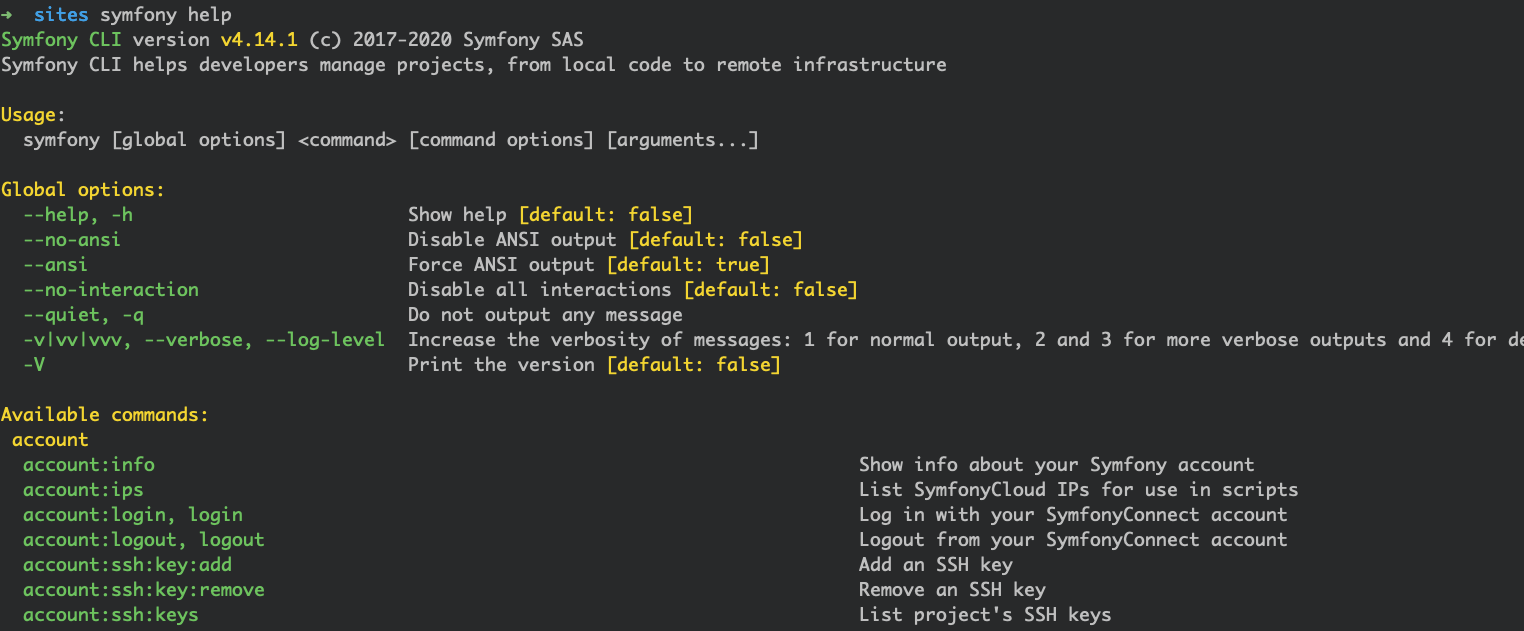Click the '--quiet, -q' option

tap(84, 315)
